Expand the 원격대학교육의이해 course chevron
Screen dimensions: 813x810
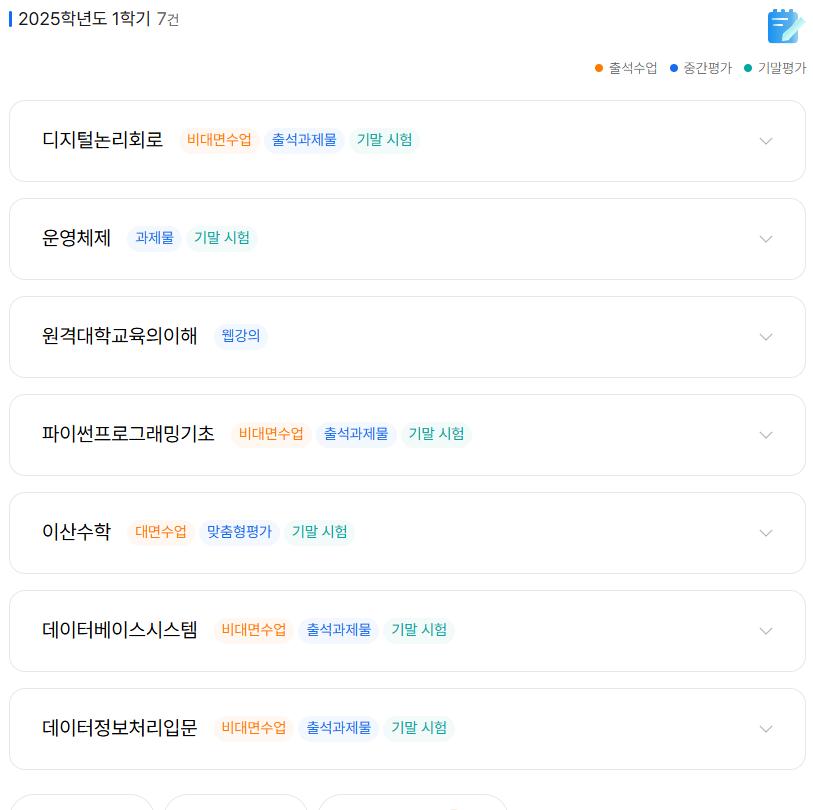pyautogui.click(x=766, y=337)
